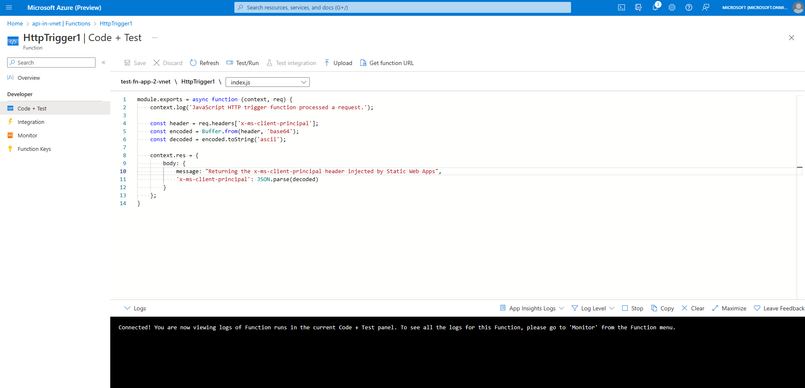The image size is (805, 388).
Task: Click Test integration in the toolbar
Action: coord(291,63)
